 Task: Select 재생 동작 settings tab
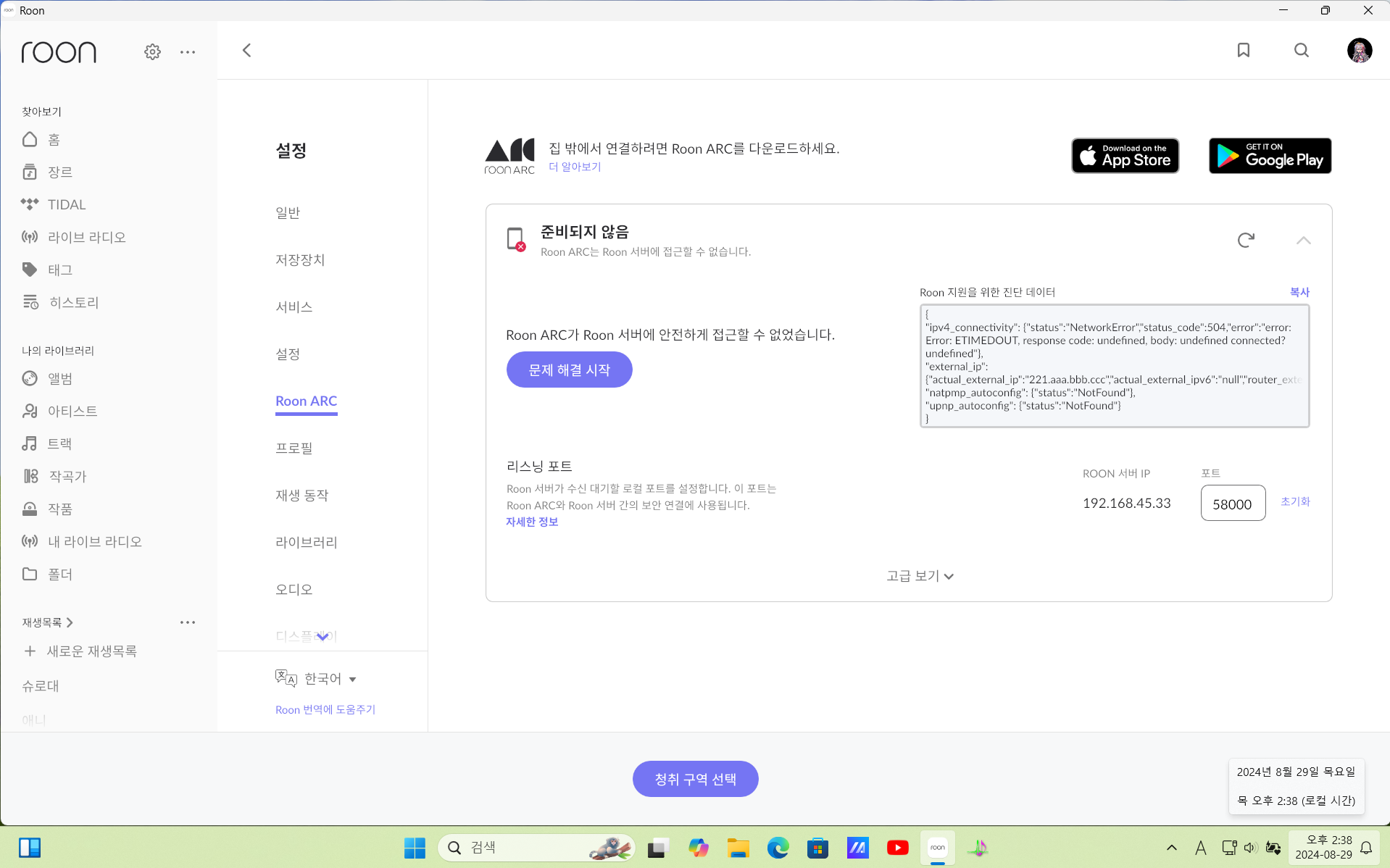301,495
